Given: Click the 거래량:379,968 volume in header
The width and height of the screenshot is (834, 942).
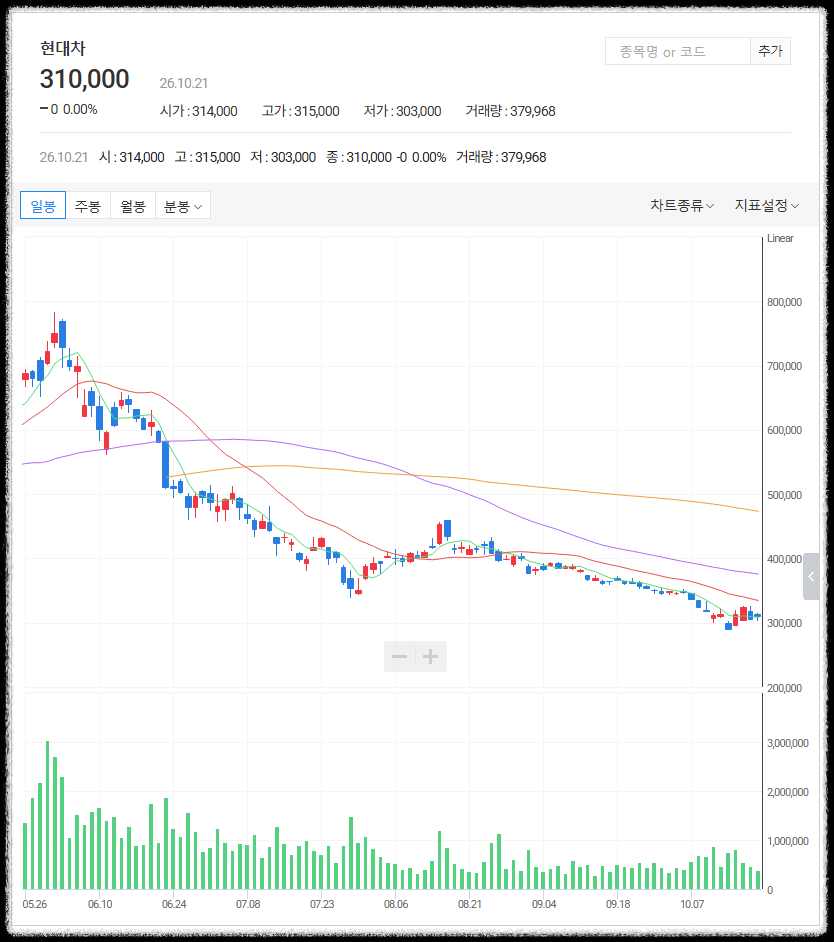Looking at the screenshot, I should click(510, 111).
